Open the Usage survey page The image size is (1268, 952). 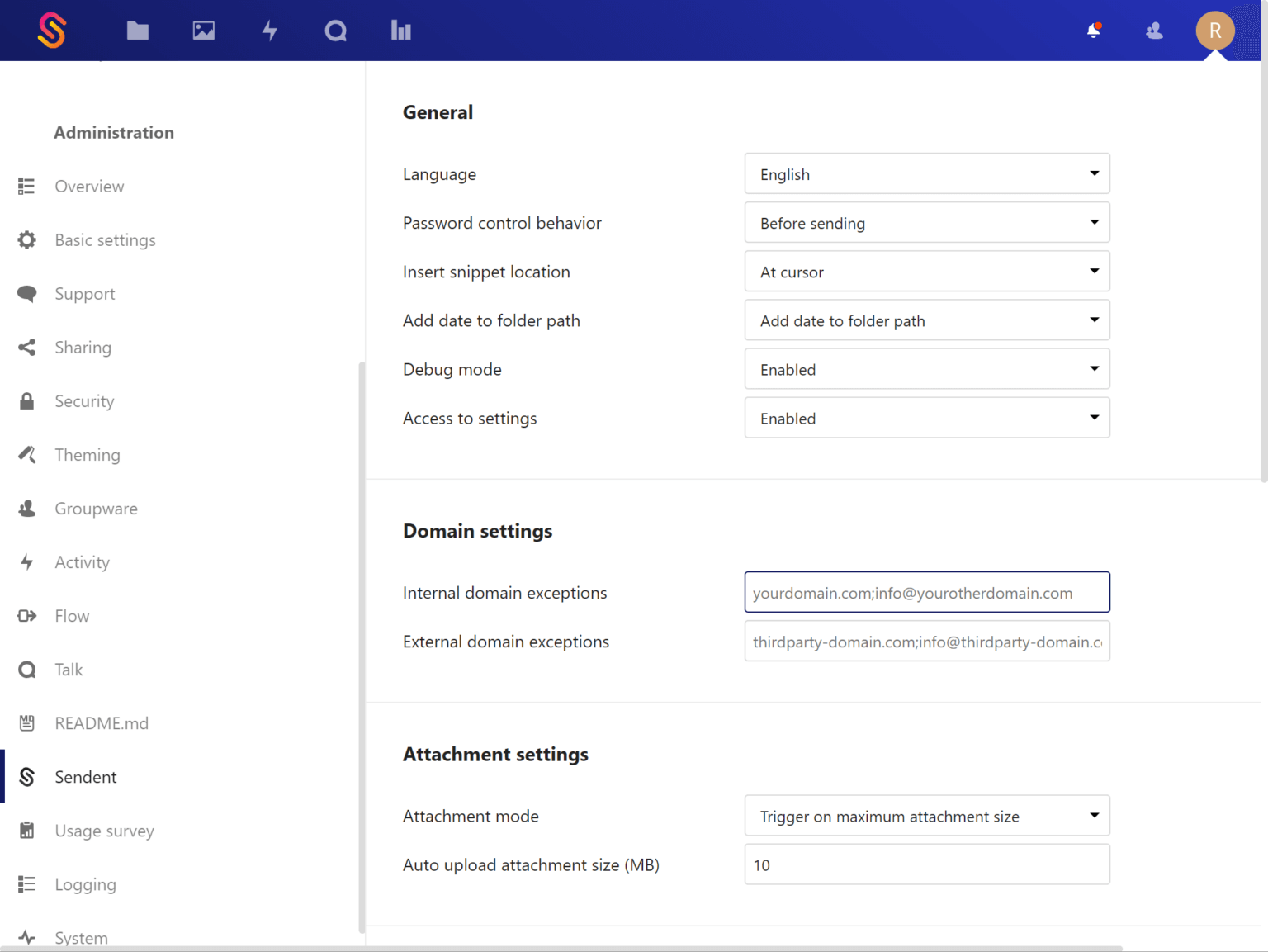(104, 831)
